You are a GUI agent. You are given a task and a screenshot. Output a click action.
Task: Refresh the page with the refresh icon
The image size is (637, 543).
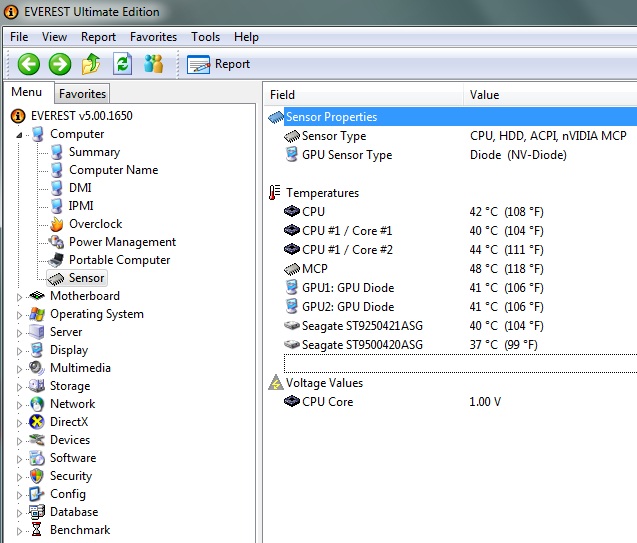122,64
